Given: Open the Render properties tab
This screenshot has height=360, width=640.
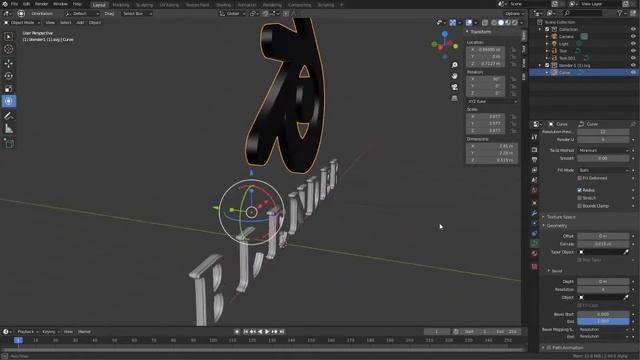Looking at the screenshot, I should [534, 150].
